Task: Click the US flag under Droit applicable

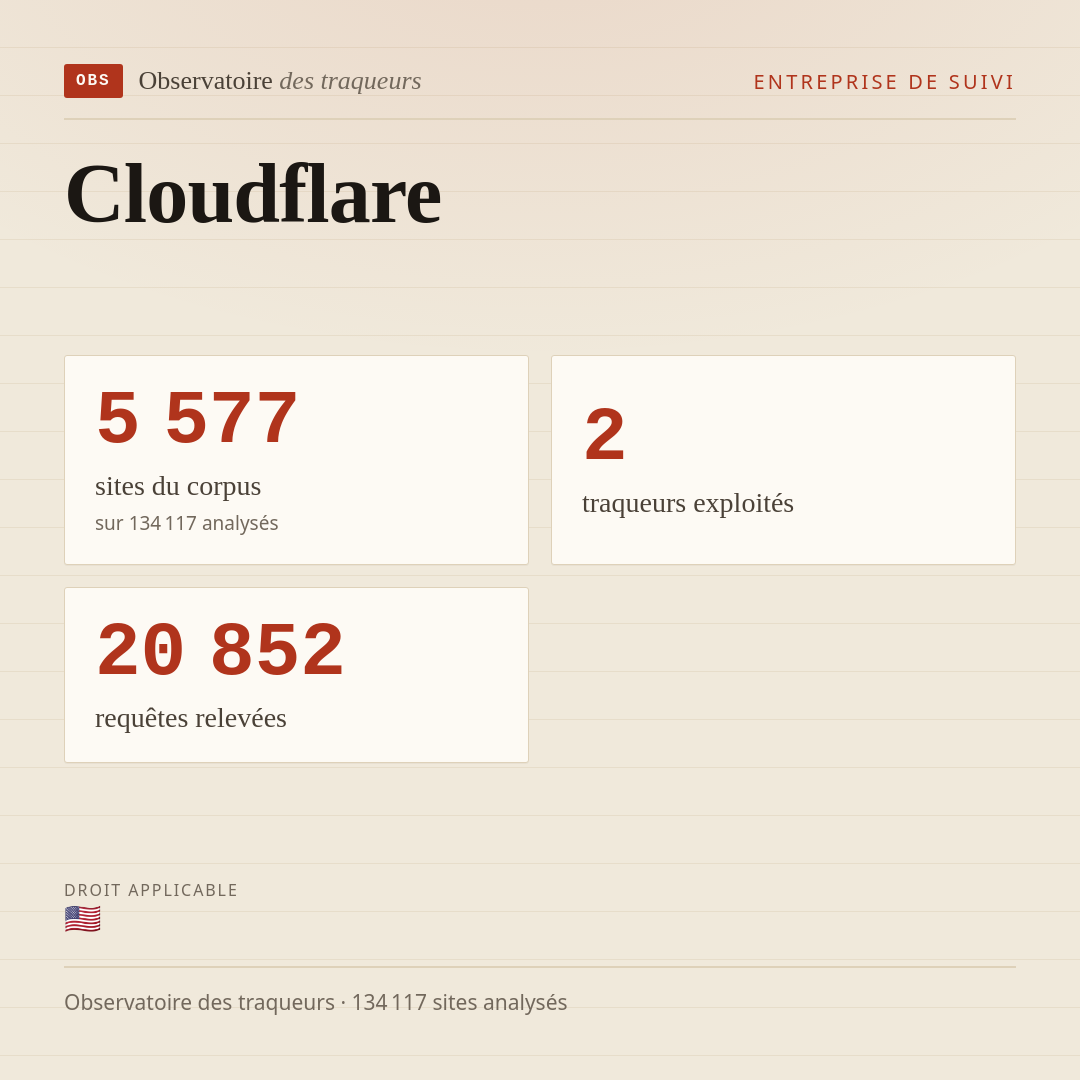Action: (x=83, y=919)
